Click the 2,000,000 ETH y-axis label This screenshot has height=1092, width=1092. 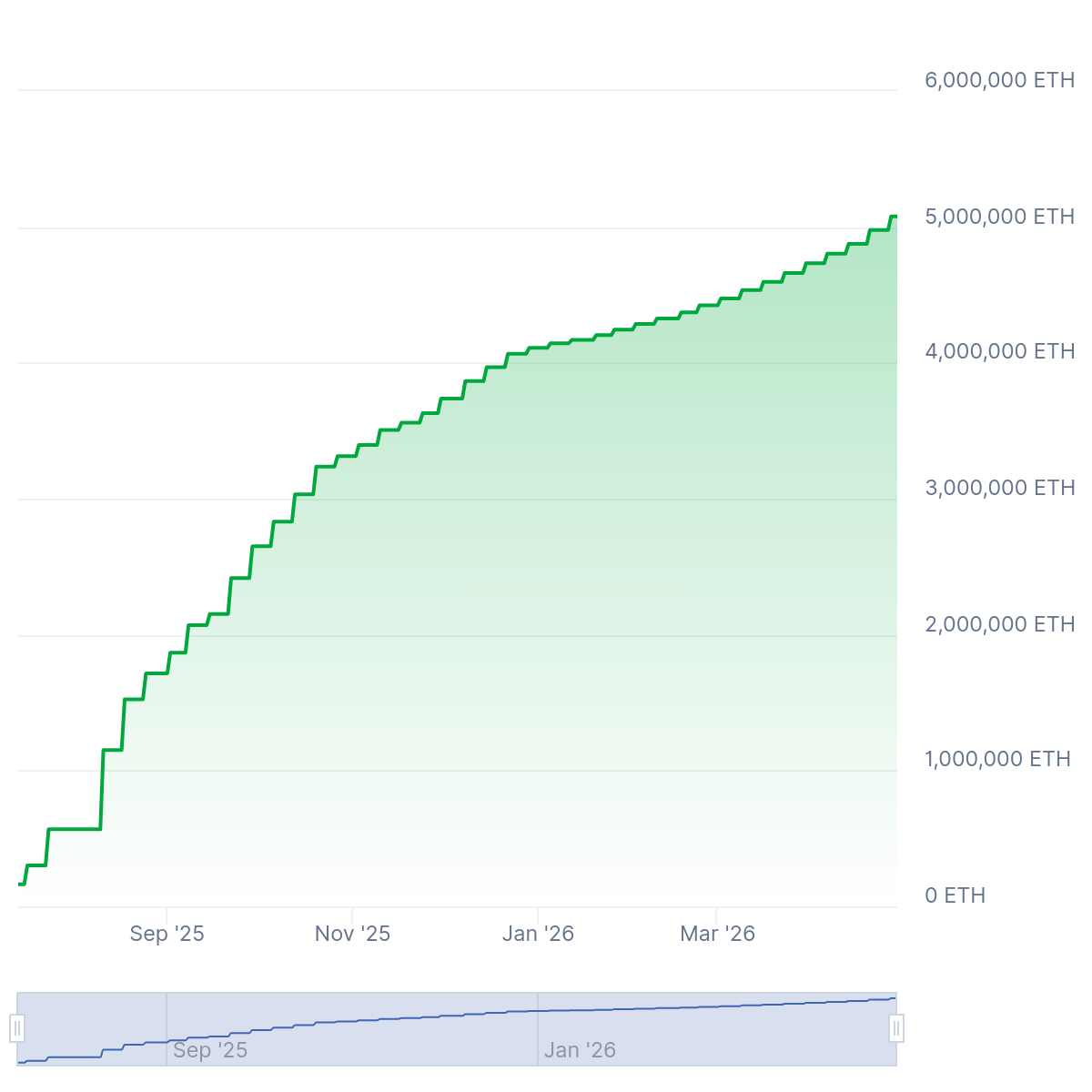tap(999, 624)
